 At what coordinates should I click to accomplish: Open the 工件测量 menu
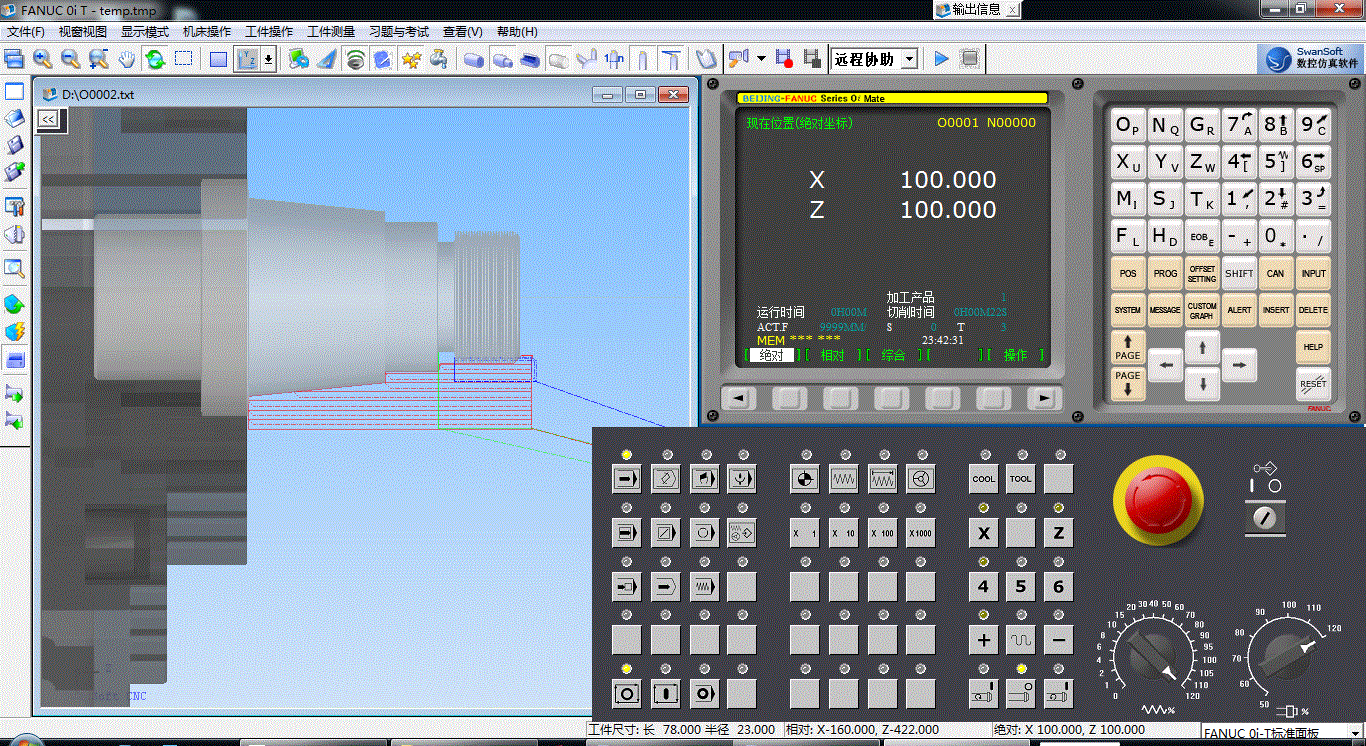click(x=331, y=32)
